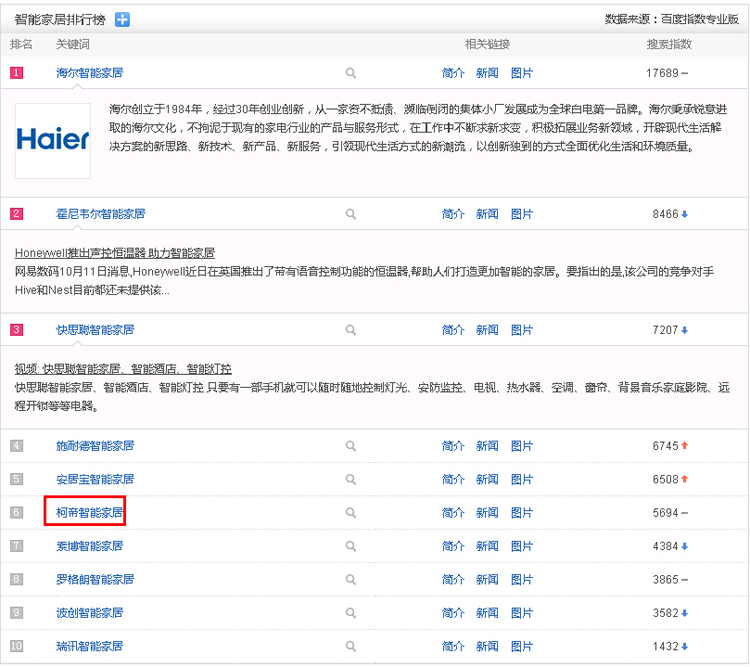Click 简介 in the 霍尼韦尔智能家居 row
The width and height of the screenshot is (750, 667).
click(453, 213)
